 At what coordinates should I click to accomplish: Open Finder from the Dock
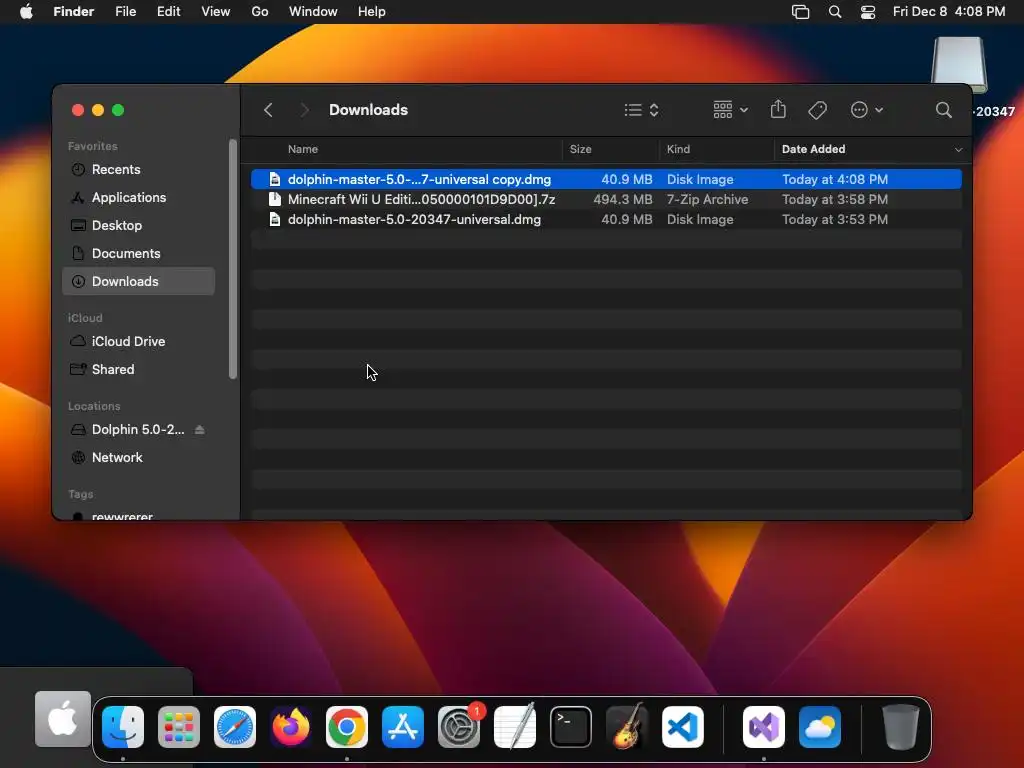click(123, 727)
